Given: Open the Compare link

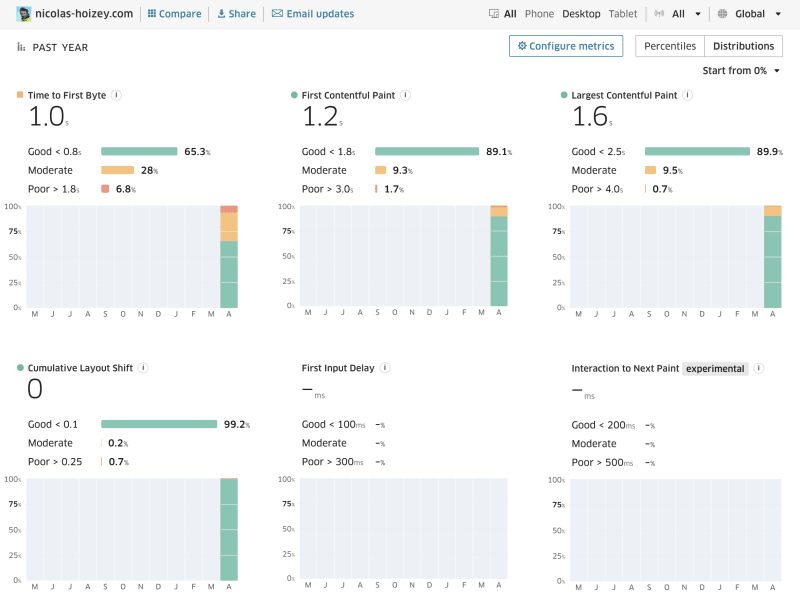Looking at the screenshot, I should (174, 14).
